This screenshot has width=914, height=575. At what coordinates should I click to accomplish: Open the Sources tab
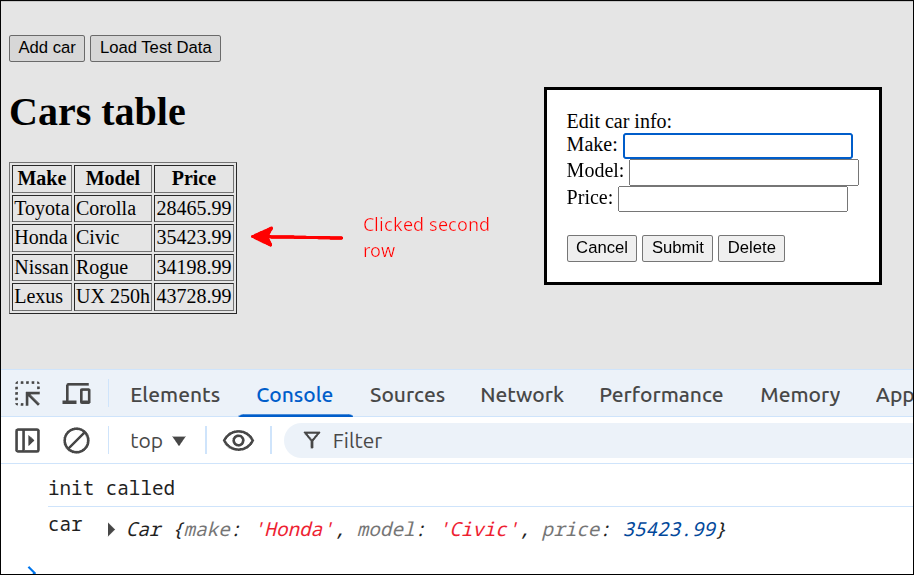pos(407,395)
